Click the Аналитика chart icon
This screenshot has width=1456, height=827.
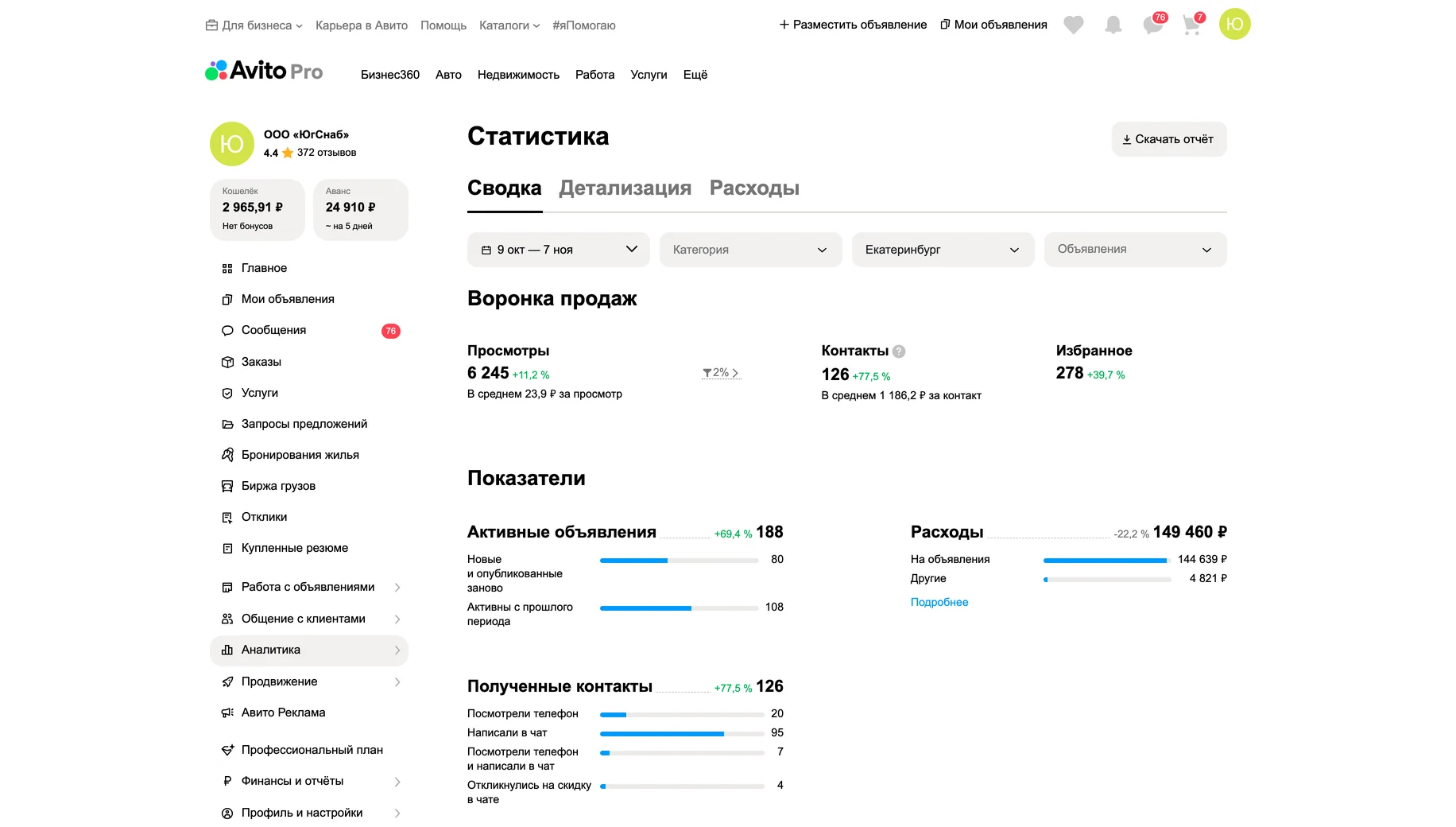227,650
